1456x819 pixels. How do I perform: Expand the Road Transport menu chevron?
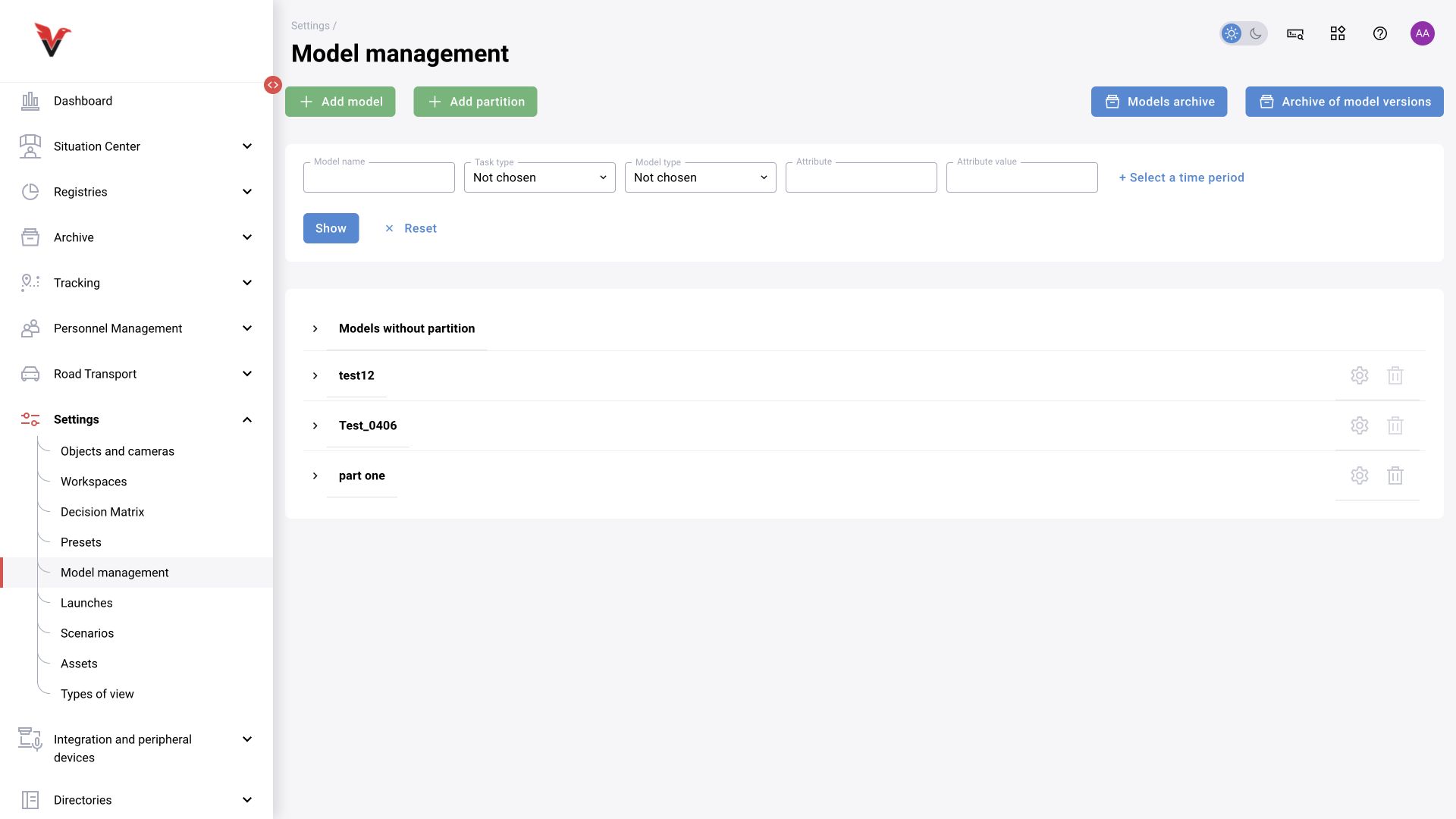[x=247, y=374]
